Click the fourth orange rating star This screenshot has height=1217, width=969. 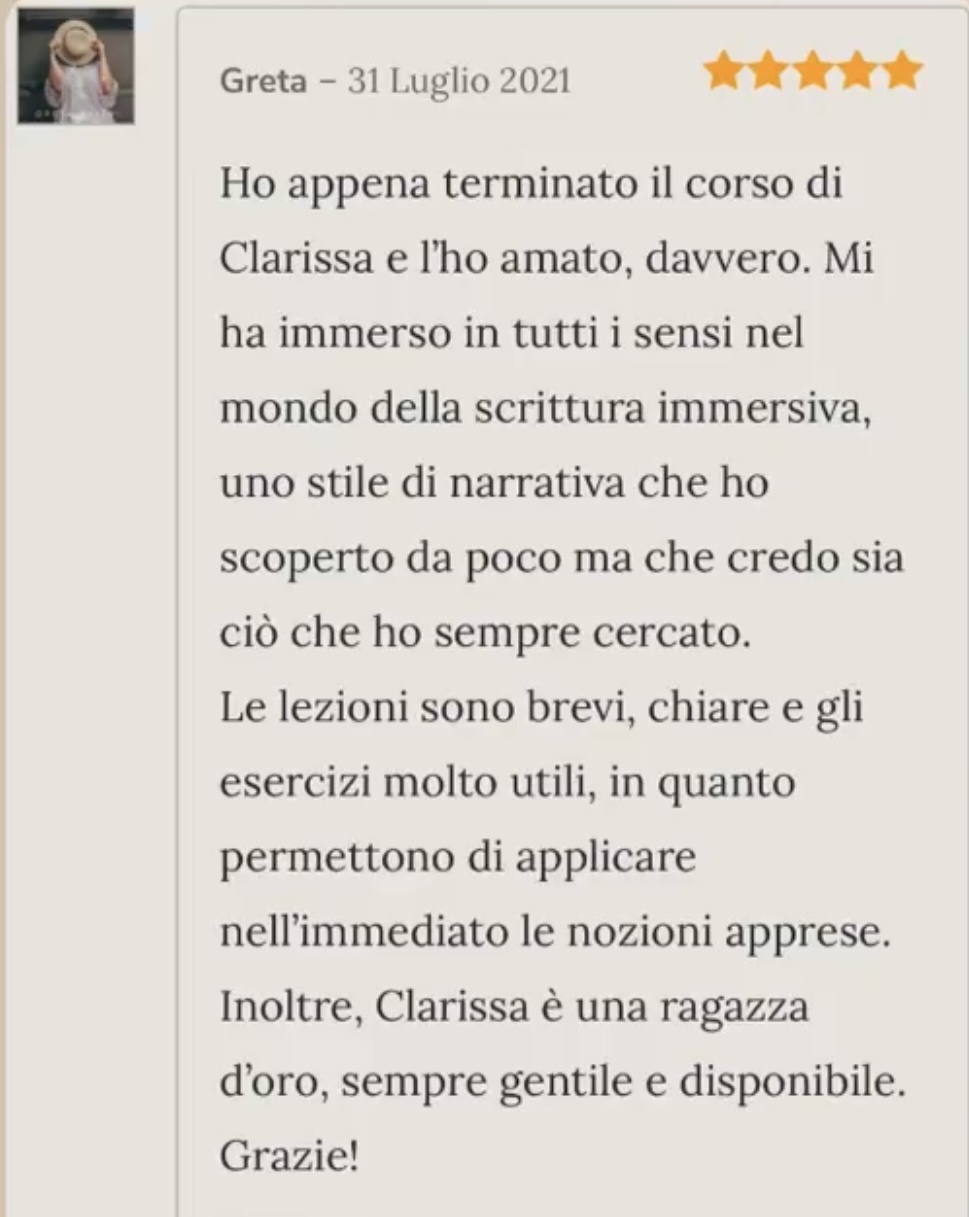point(857,72)
